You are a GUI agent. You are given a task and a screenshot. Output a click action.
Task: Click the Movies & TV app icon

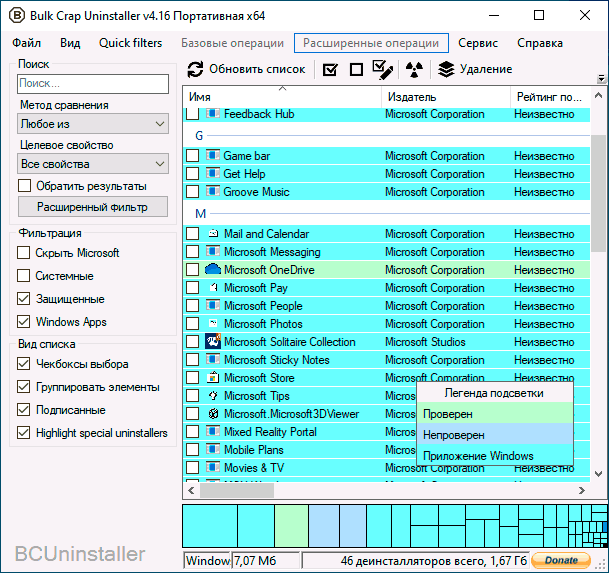(213, 467)
